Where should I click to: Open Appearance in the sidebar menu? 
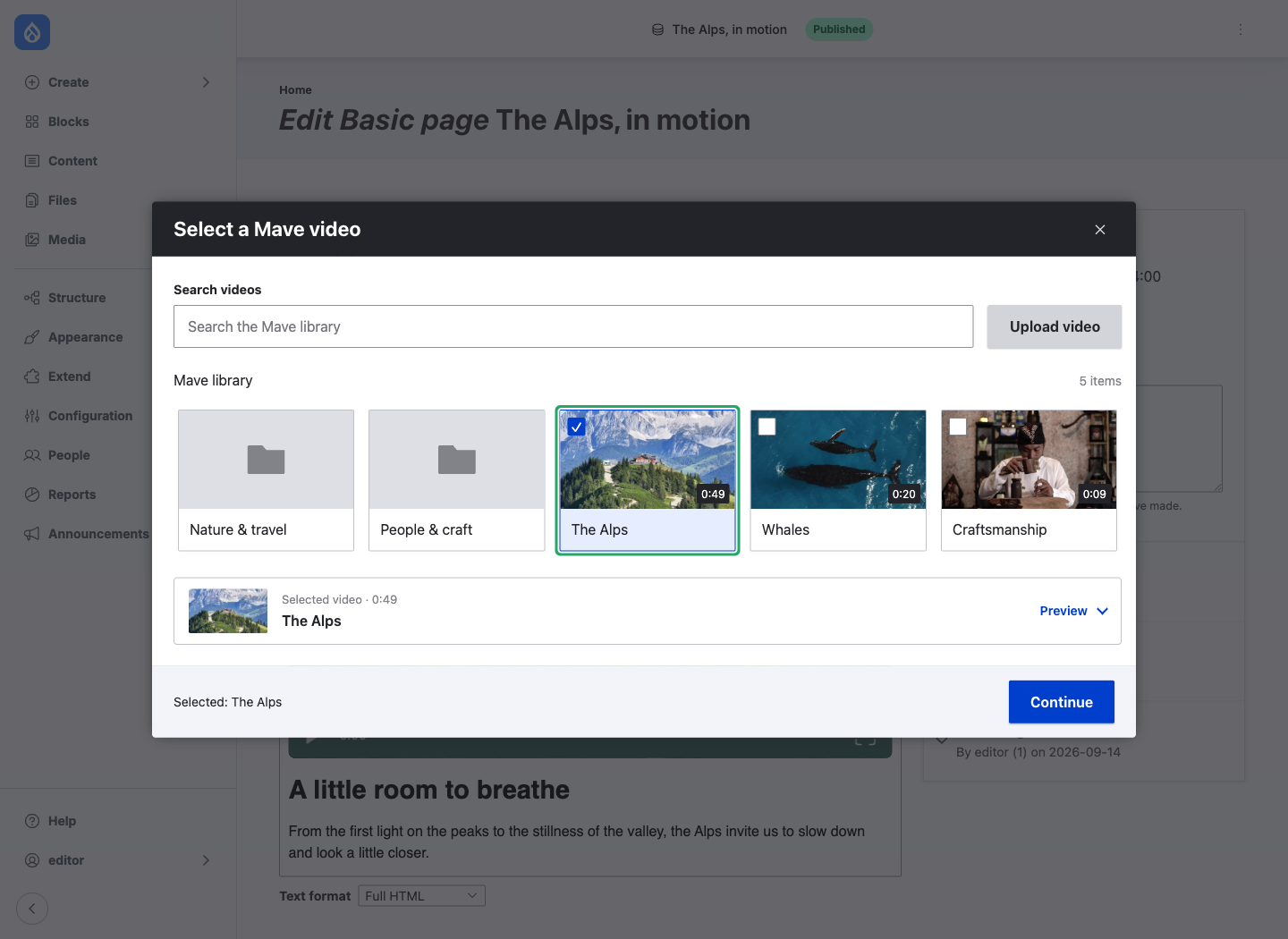86,337
